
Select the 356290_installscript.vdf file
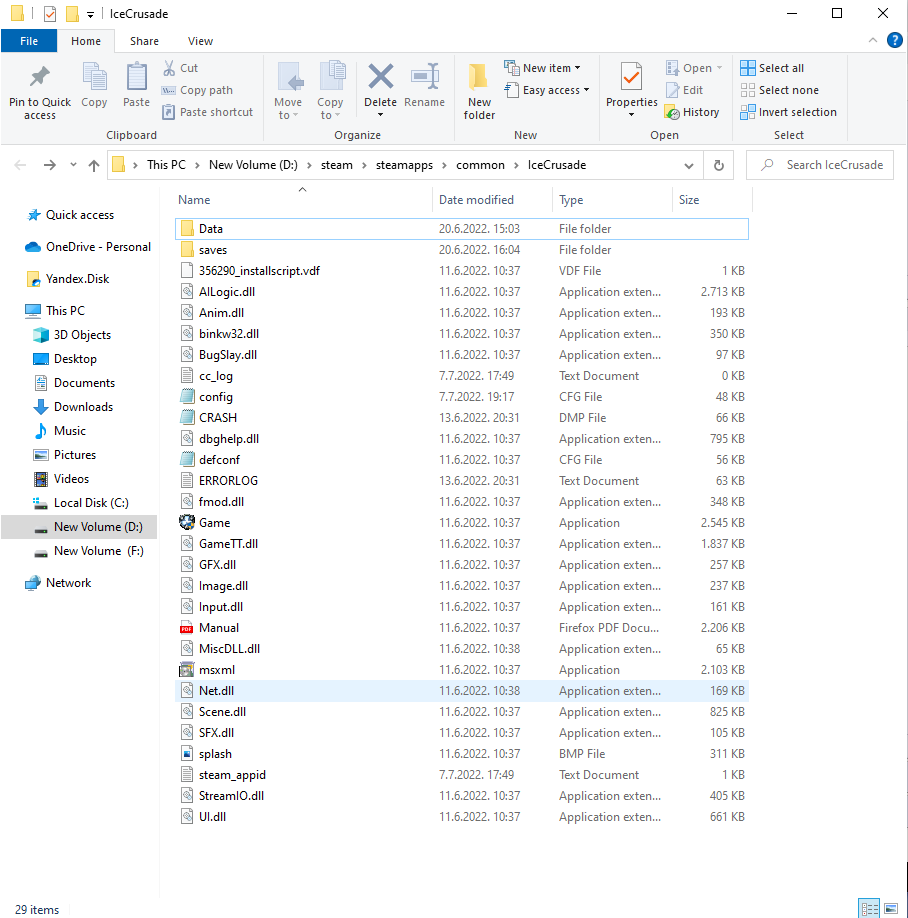click(x=461, y=271)
